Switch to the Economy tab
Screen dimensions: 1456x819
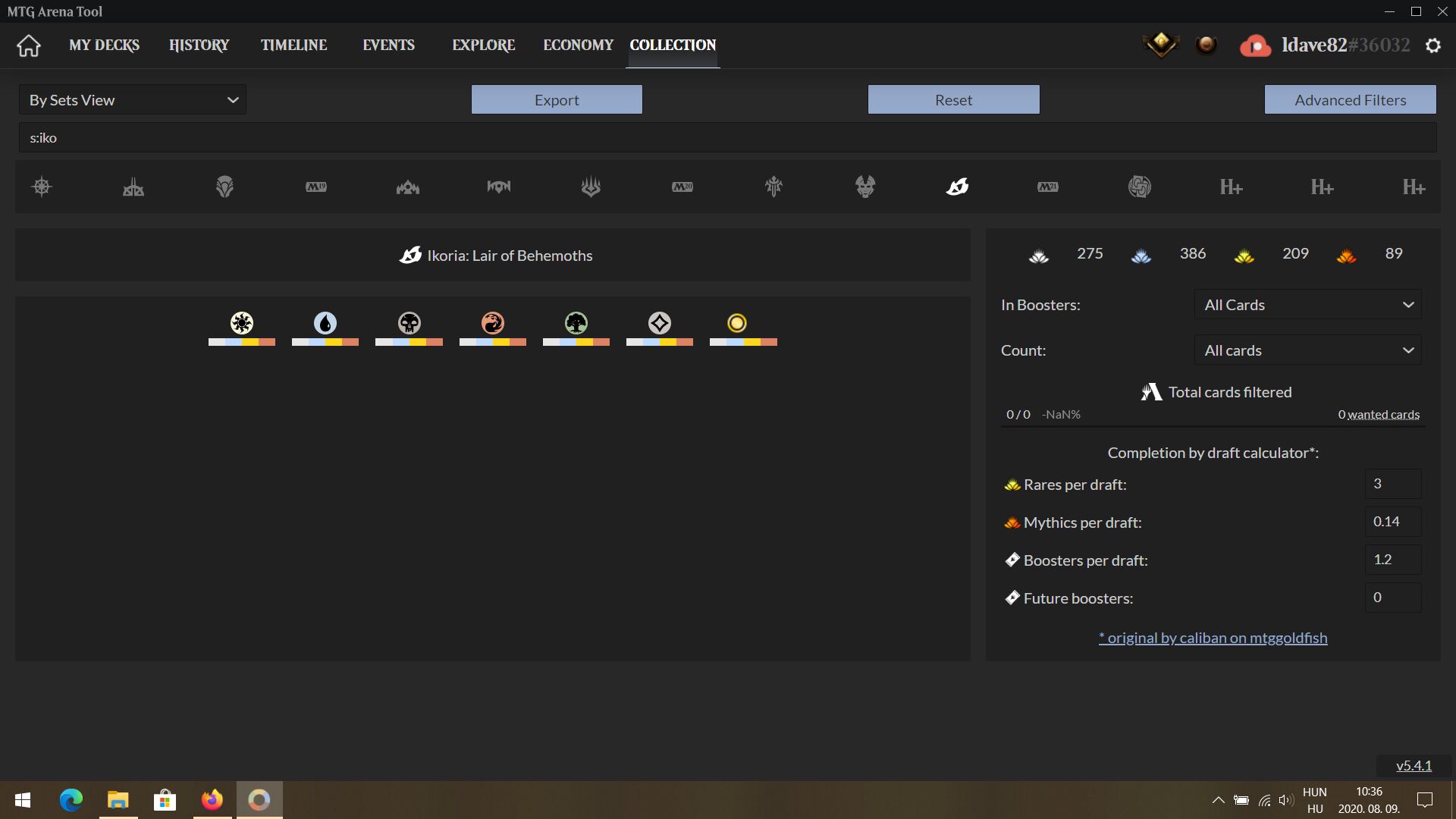click(578, 45)
